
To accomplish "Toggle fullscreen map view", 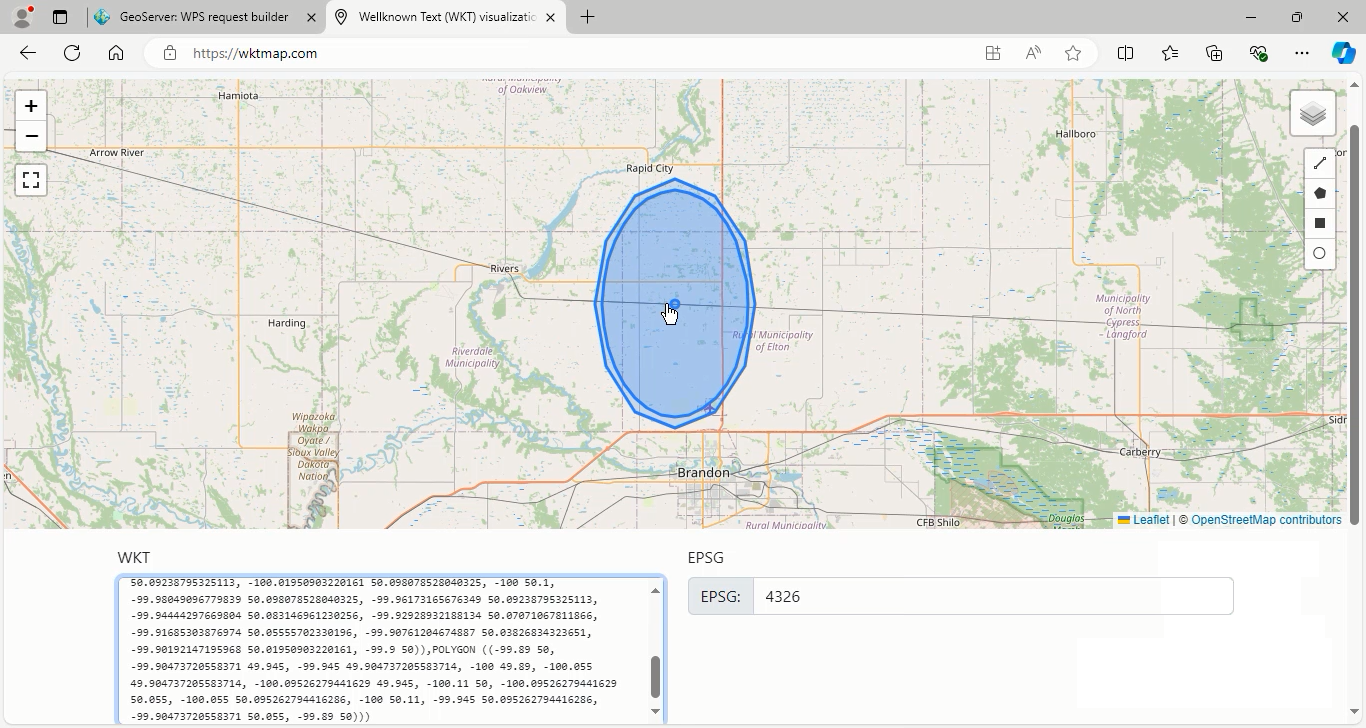I will (x=31, y=180).
